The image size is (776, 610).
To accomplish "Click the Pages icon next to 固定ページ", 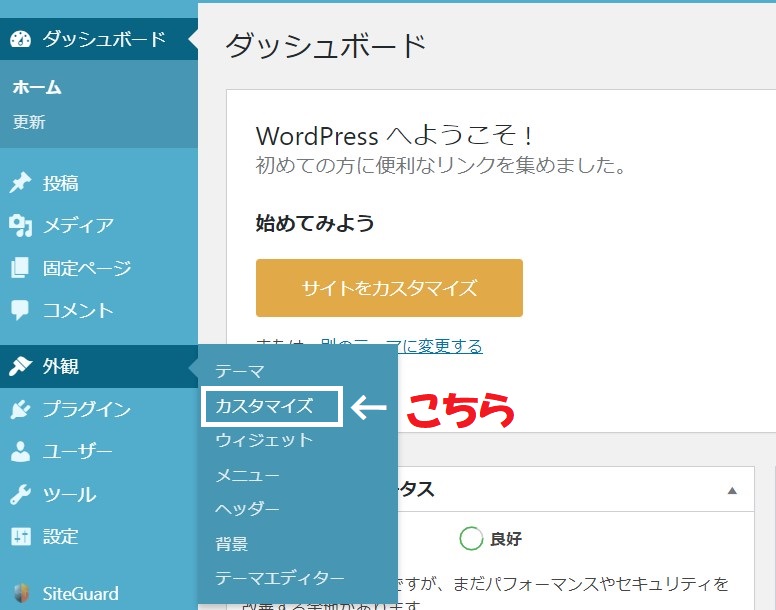I will pos(20,268).
